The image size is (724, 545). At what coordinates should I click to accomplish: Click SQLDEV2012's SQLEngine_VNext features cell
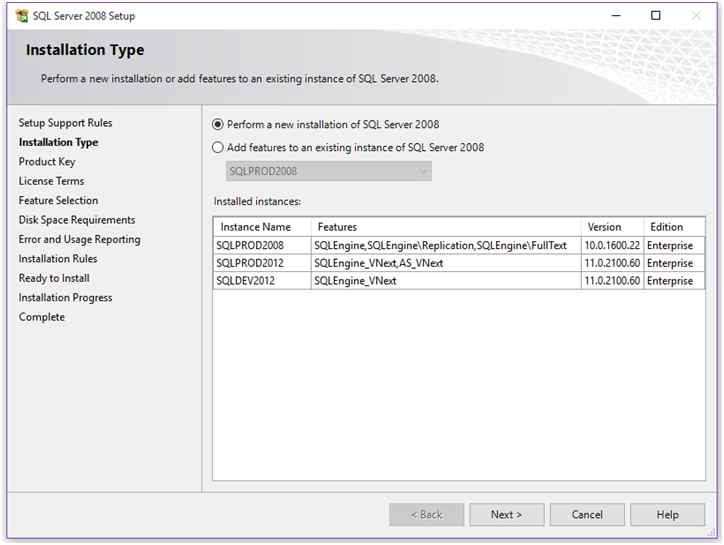(x=446, y=280)
